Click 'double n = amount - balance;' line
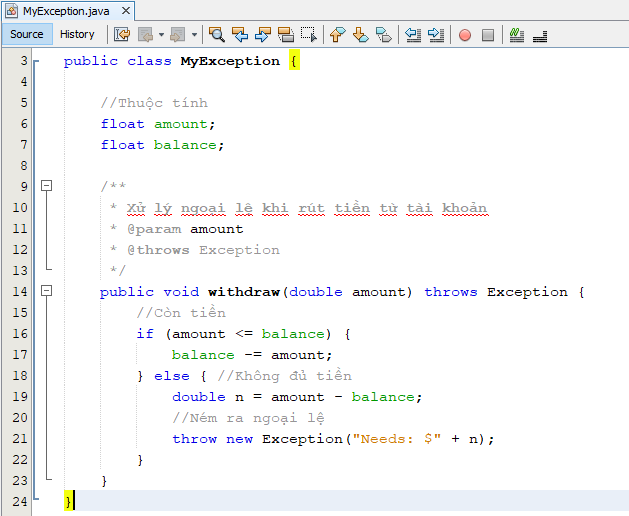This screenshot has height=516, width=629. (297, 397)
